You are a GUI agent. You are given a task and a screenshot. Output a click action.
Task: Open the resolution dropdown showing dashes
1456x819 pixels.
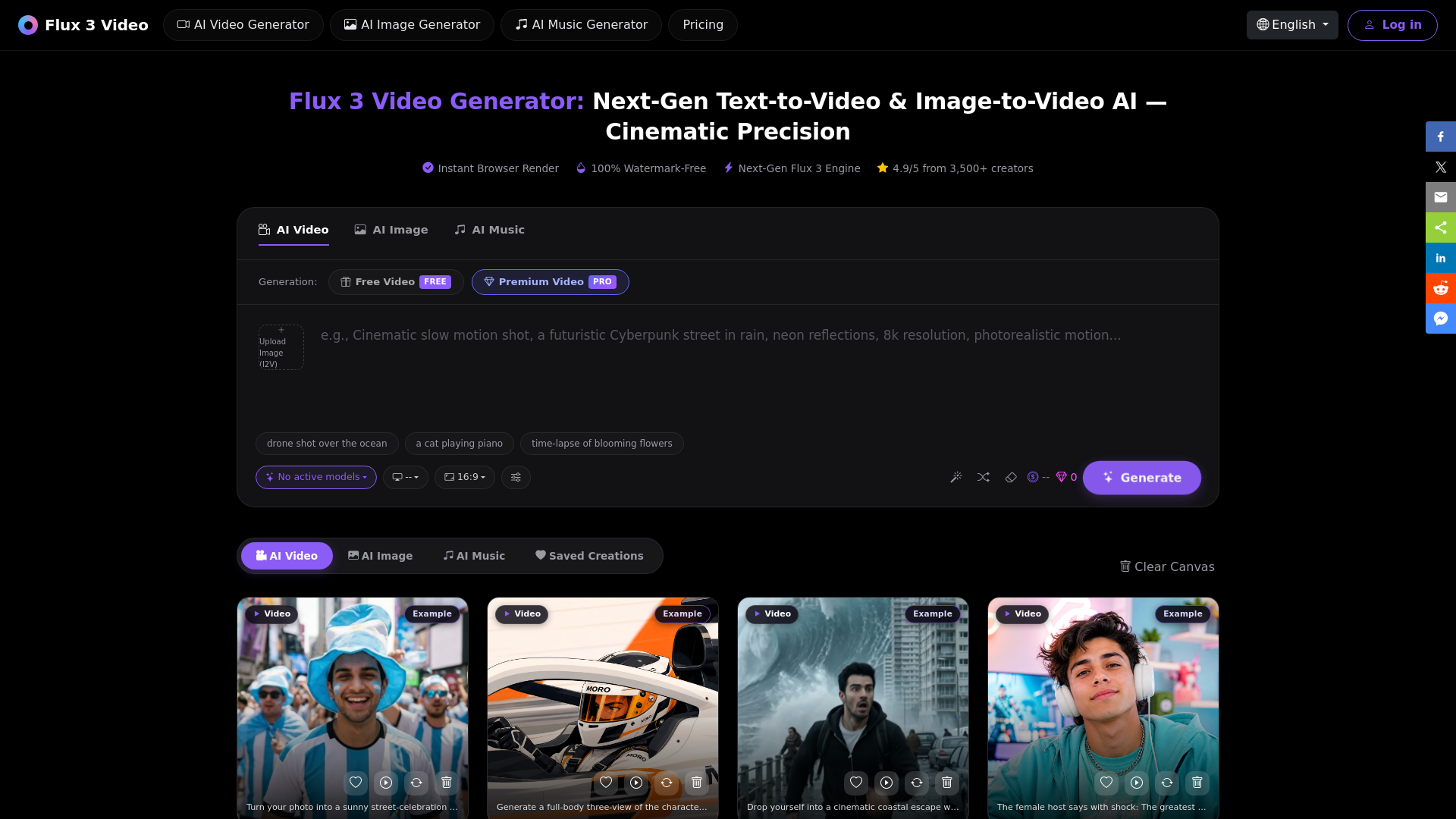point(406,477)
